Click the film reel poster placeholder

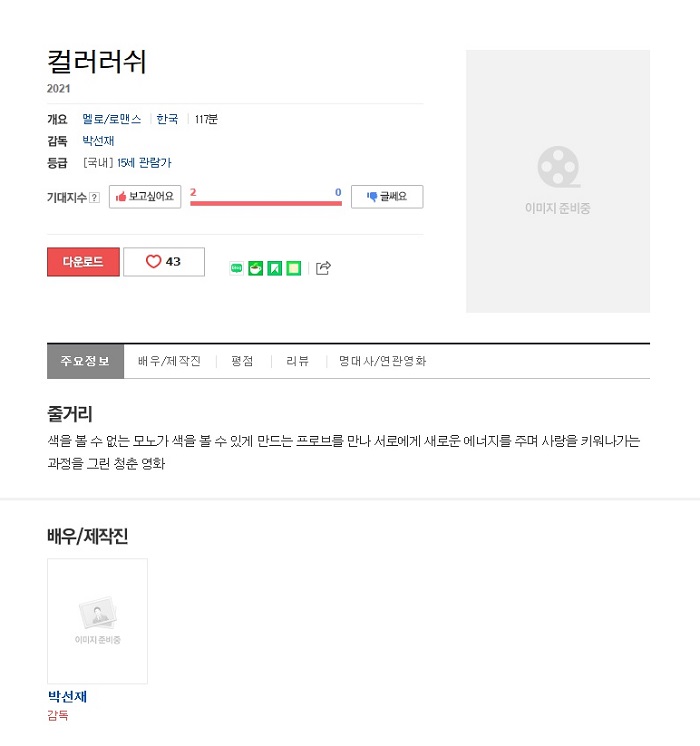pos(558,181)
